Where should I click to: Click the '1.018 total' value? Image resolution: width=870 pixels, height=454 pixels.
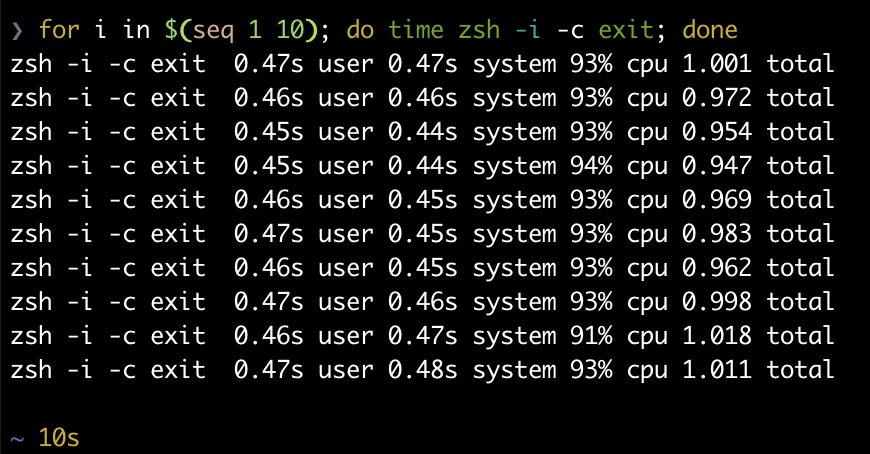[x=758, y=336]
